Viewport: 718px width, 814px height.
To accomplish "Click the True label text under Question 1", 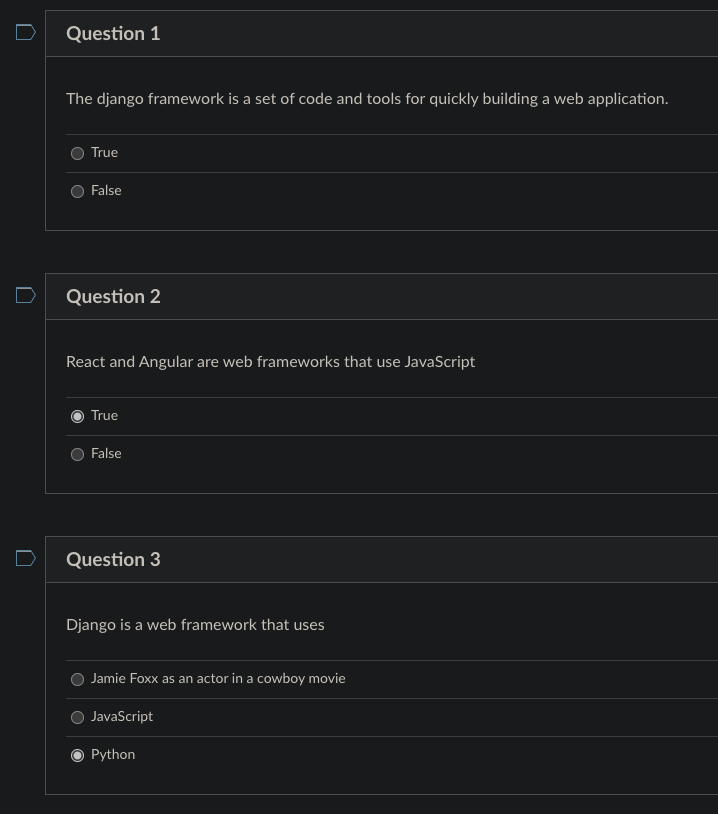I will pos(104,152).
